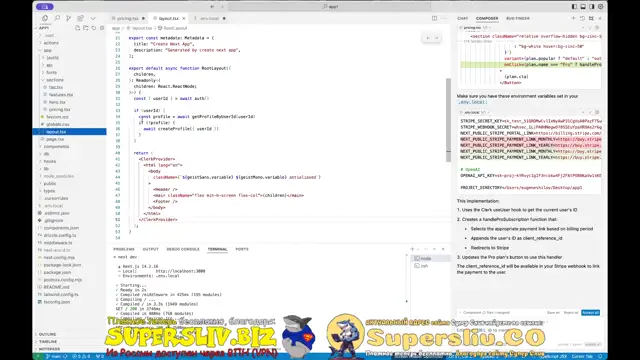Open package.json in file tree
The height and width of the screenshot is (360, 640).
[57, 272]
